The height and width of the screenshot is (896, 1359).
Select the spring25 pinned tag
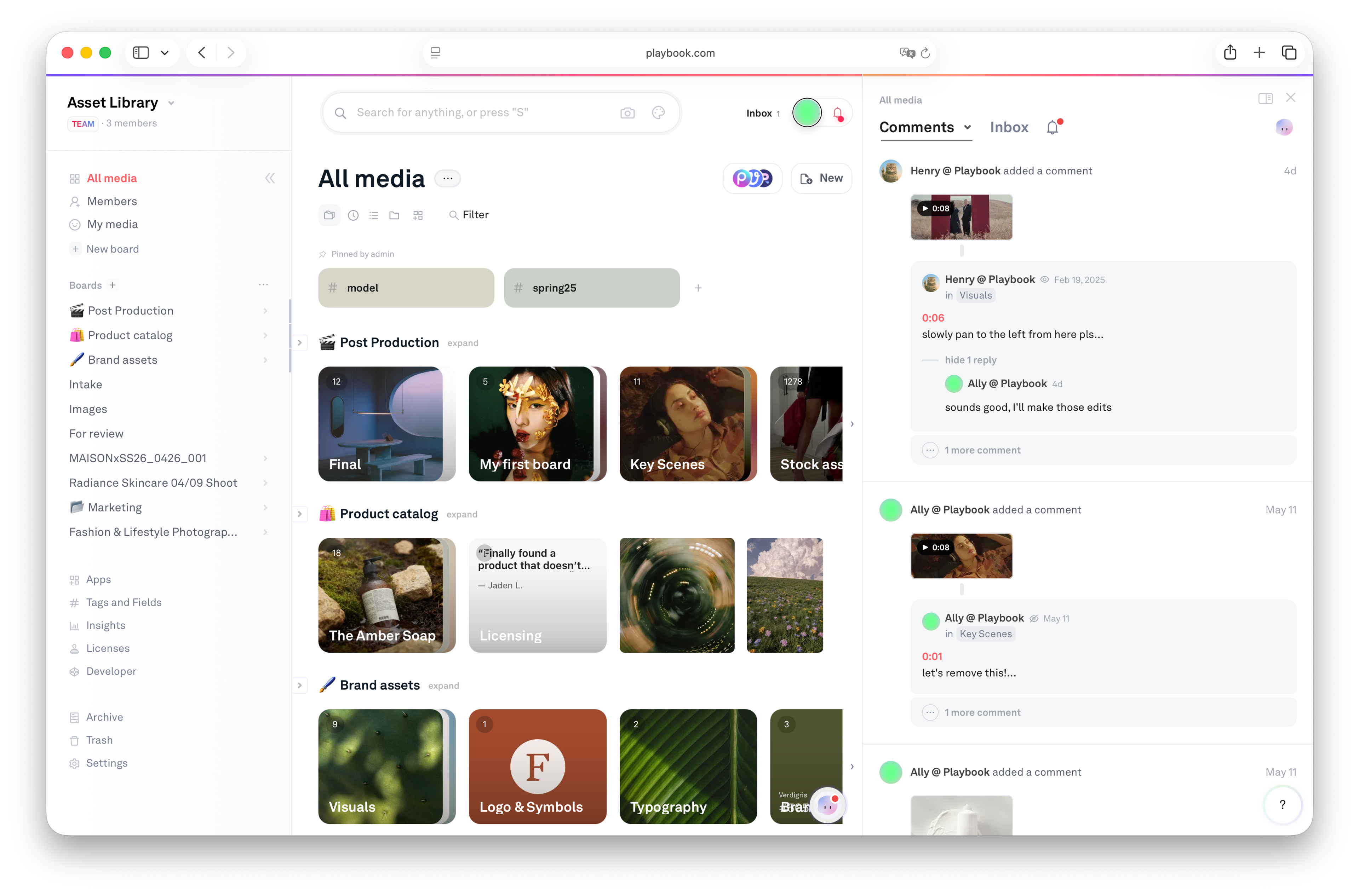tap(592, 288)
